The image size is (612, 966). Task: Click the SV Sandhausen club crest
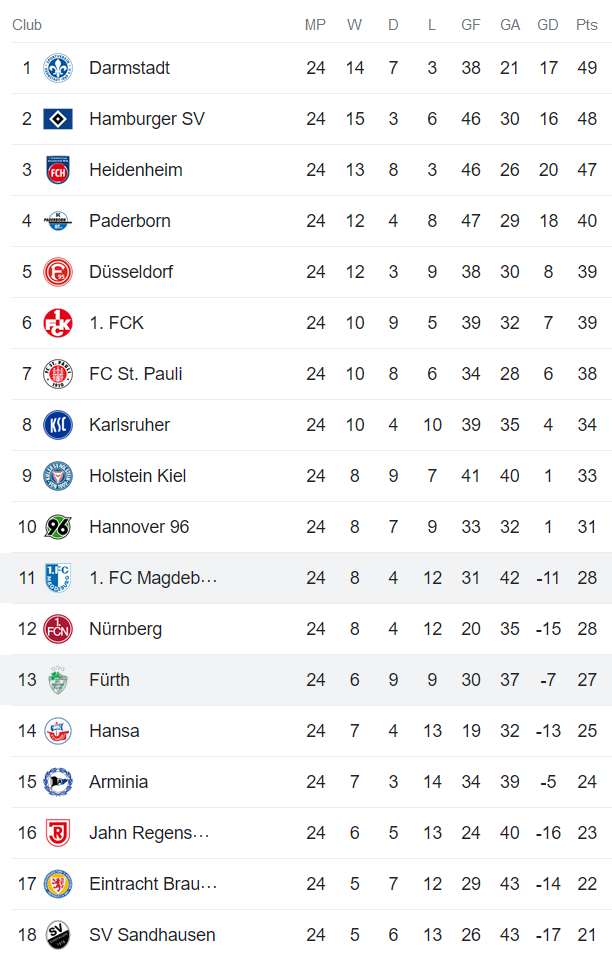(57, 934)
